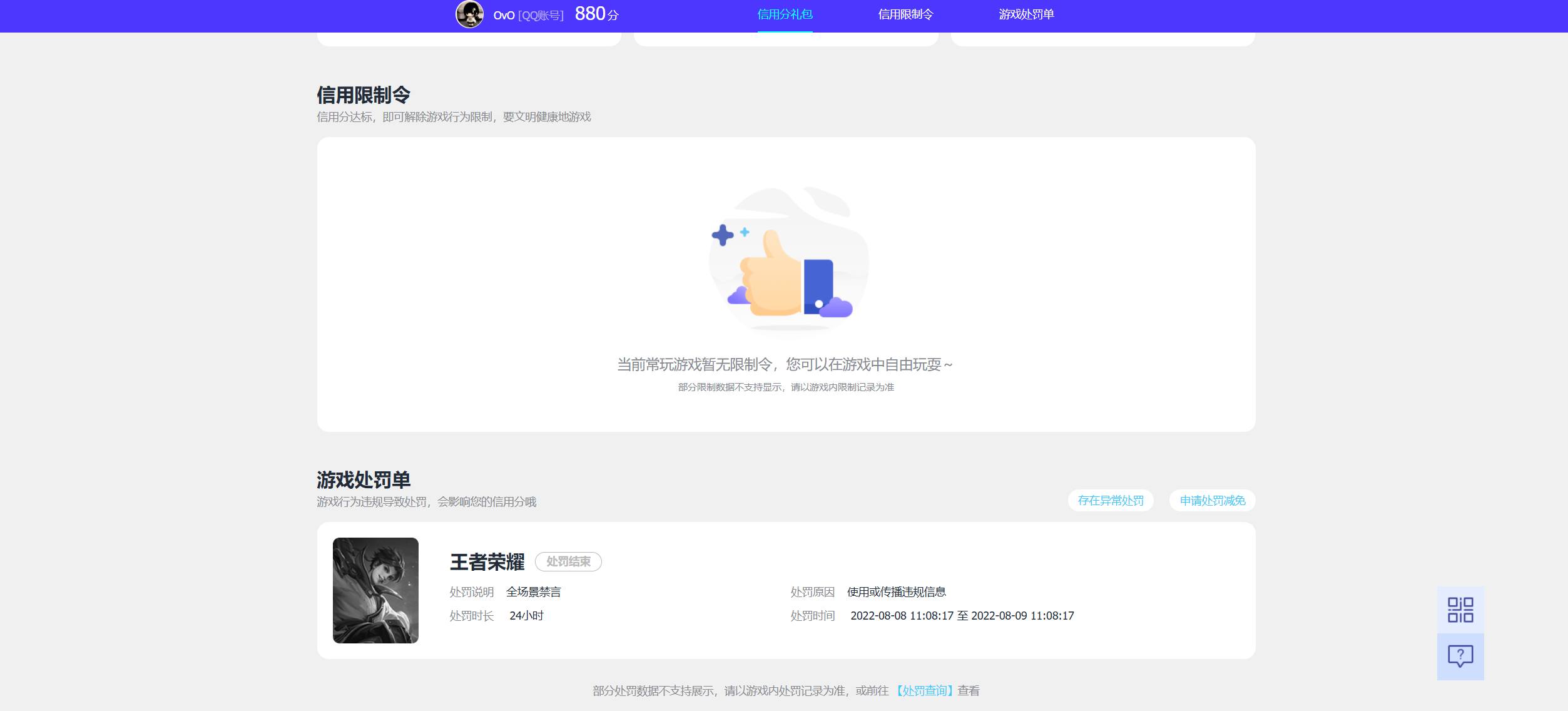Click the 存在异常处罚 button
Image resolution: width=1568 pixels, height=711 pixels.
(x=1111, y=501)
